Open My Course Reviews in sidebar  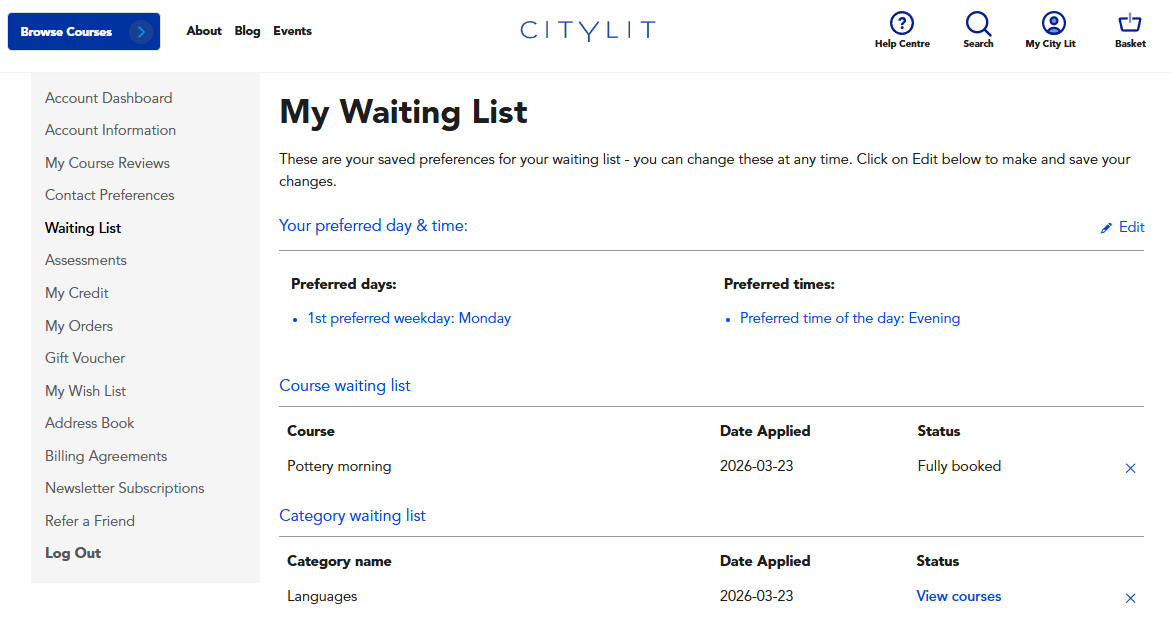click(x=107, y=163)
